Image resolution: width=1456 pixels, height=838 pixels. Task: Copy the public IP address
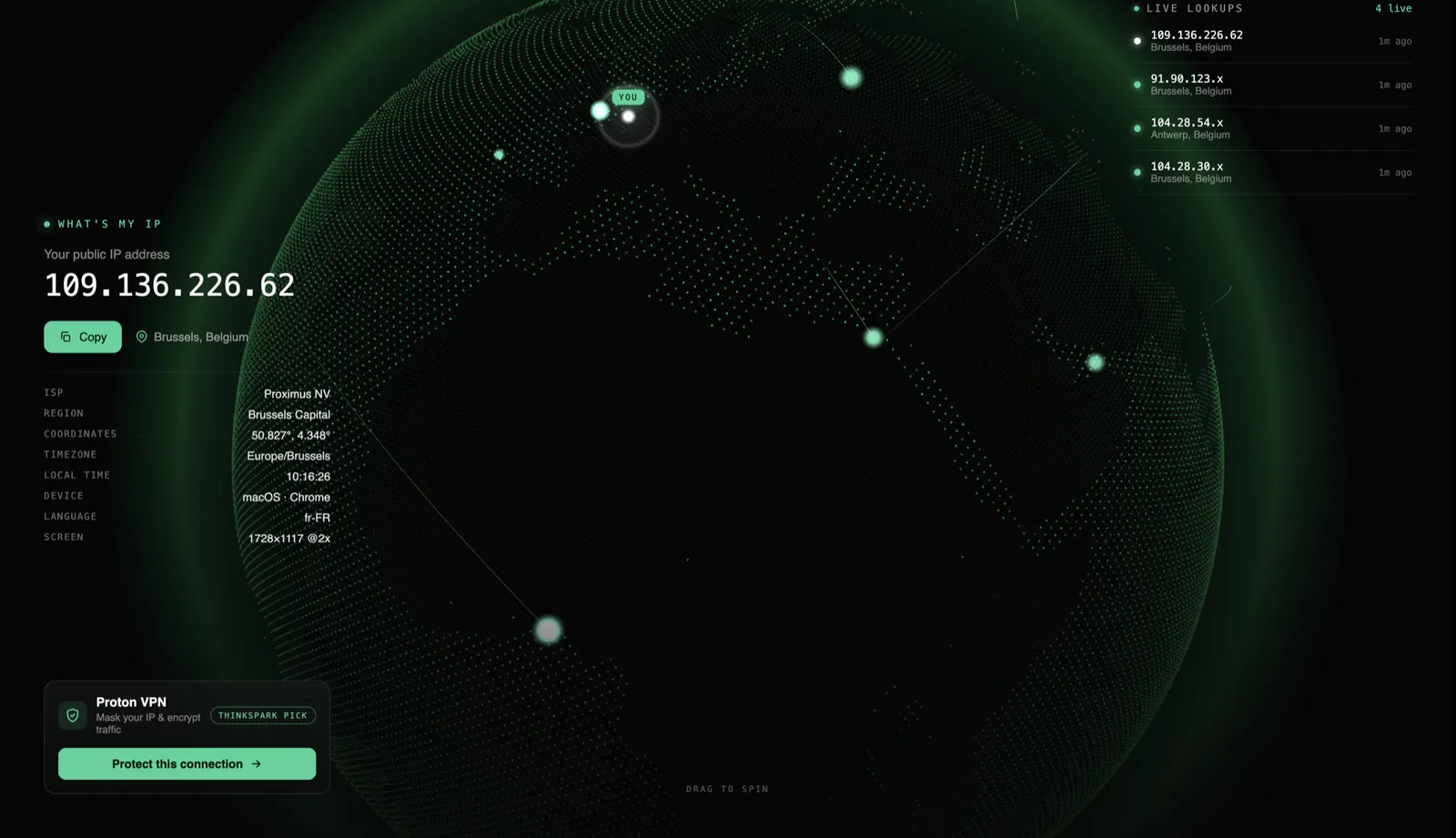(83, 337)
